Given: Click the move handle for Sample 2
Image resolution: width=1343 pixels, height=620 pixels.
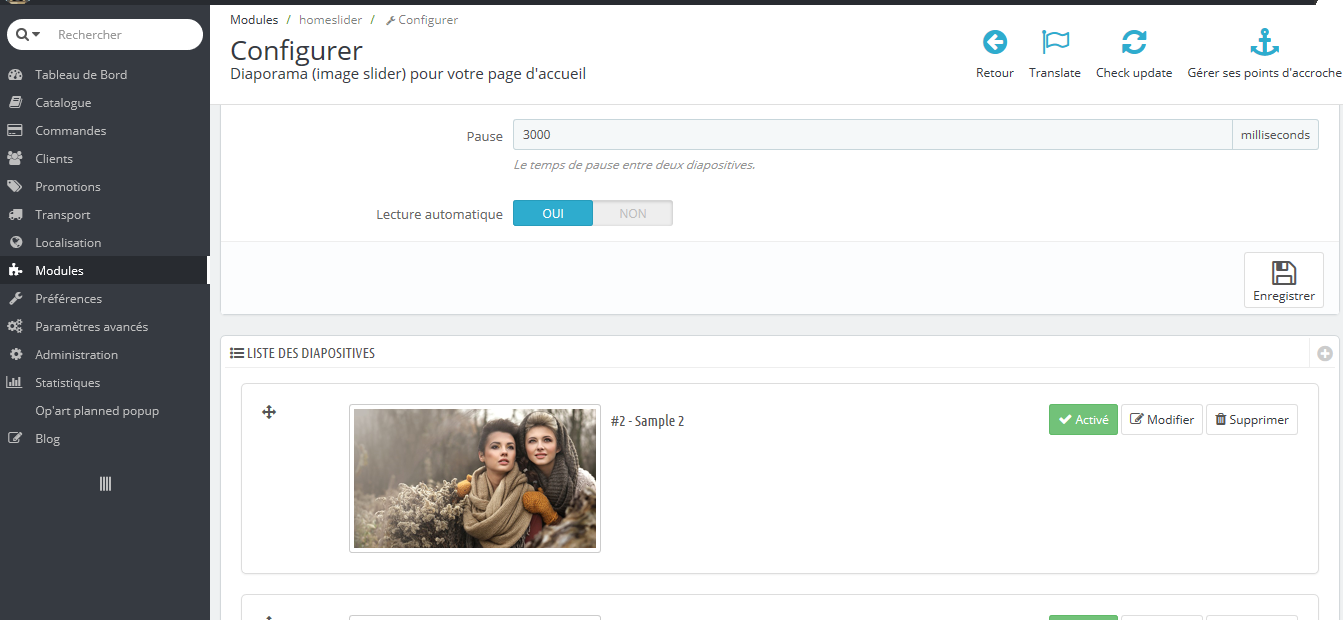Looking at the screenshot, I should click(269, 412).
